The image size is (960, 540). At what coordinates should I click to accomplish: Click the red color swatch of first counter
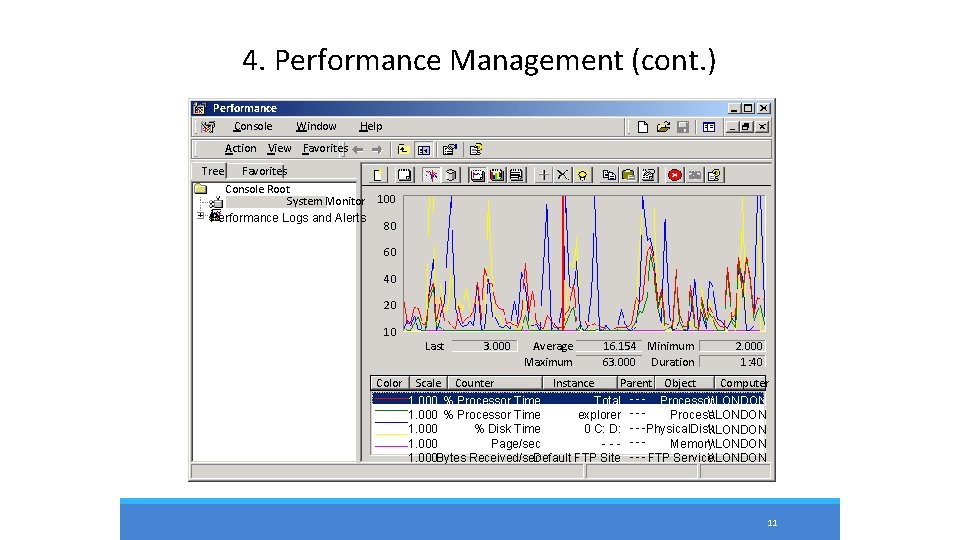pos(390,399)
